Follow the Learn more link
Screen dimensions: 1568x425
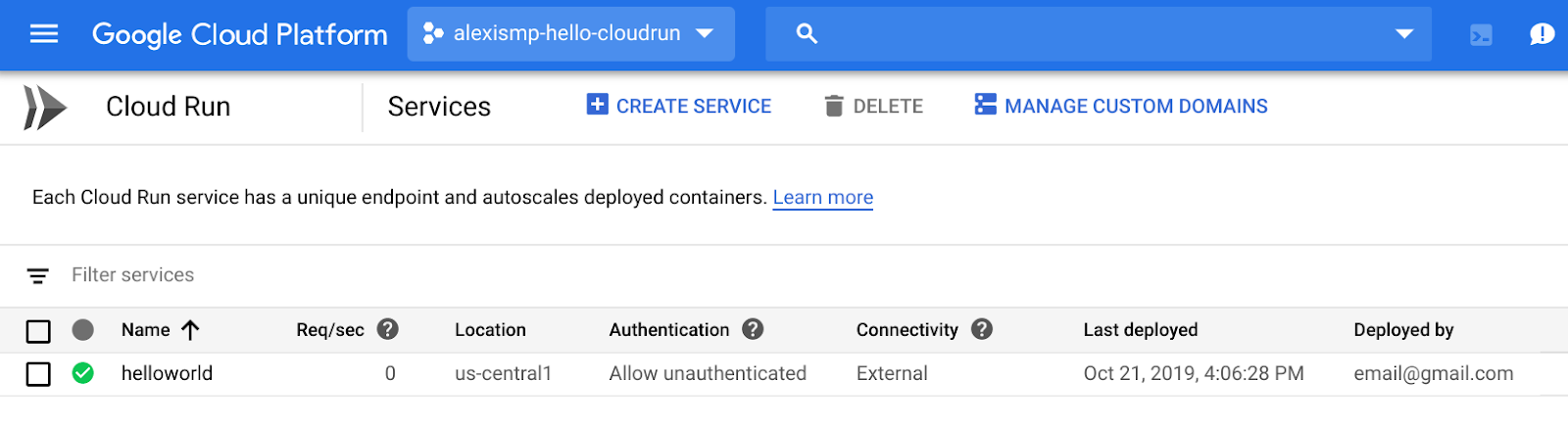point(822,198)
